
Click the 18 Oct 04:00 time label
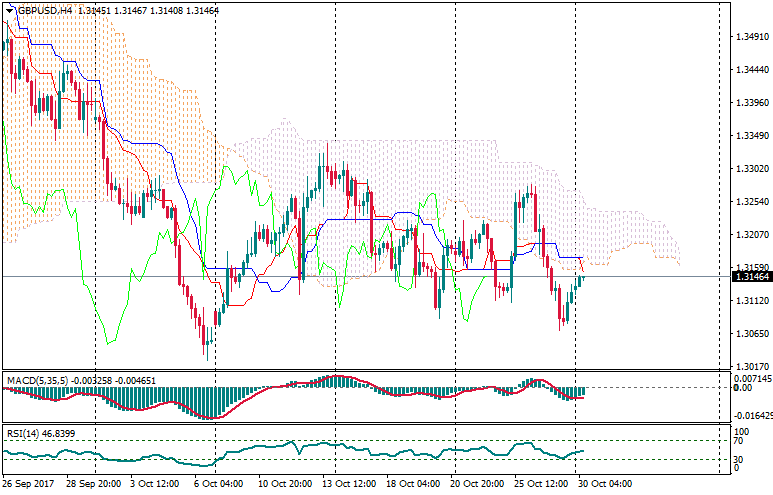coord(413,484)
